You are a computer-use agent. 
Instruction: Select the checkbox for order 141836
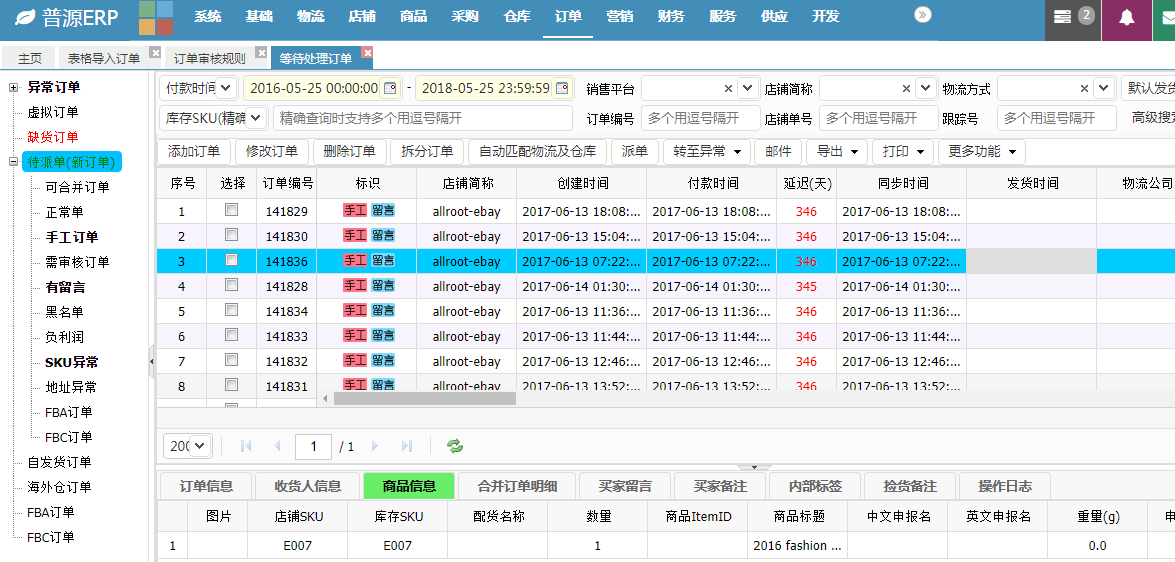(x=232, y=260)
